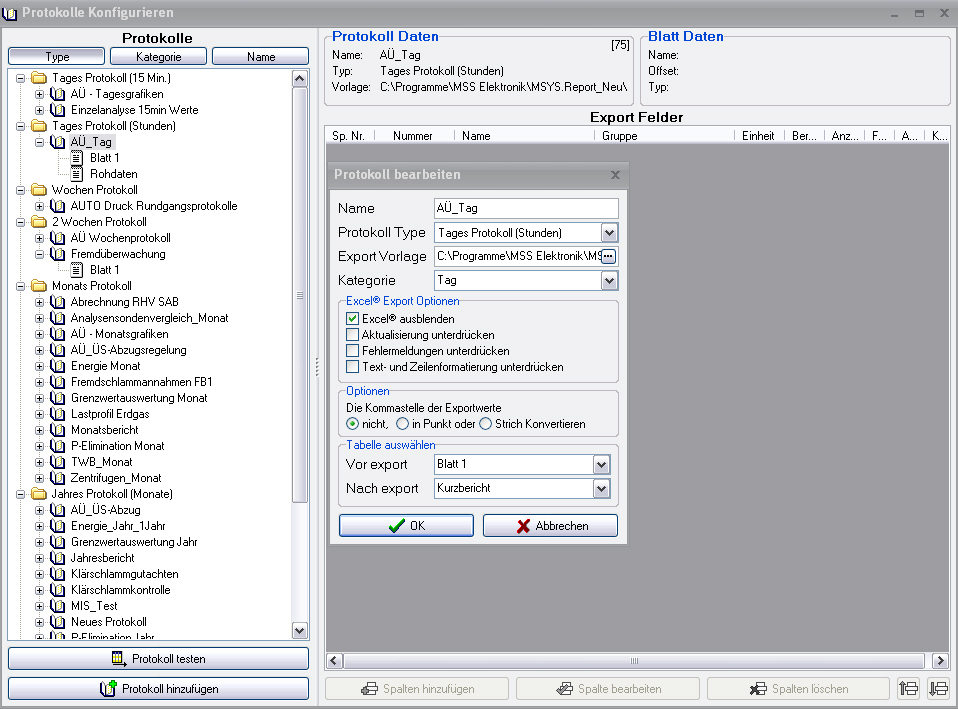Open Export Vorlage browse ellipsis button

[608, 257]
